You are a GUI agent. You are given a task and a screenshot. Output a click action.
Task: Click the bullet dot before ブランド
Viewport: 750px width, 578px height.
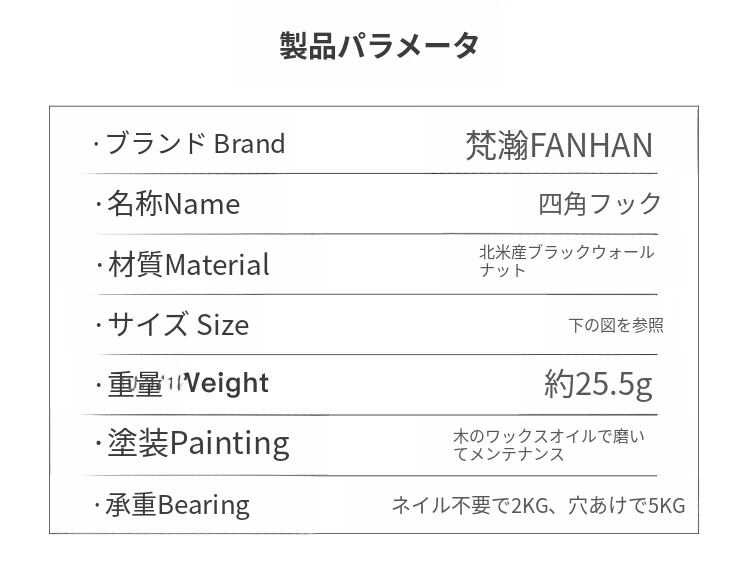click(96, 145)
